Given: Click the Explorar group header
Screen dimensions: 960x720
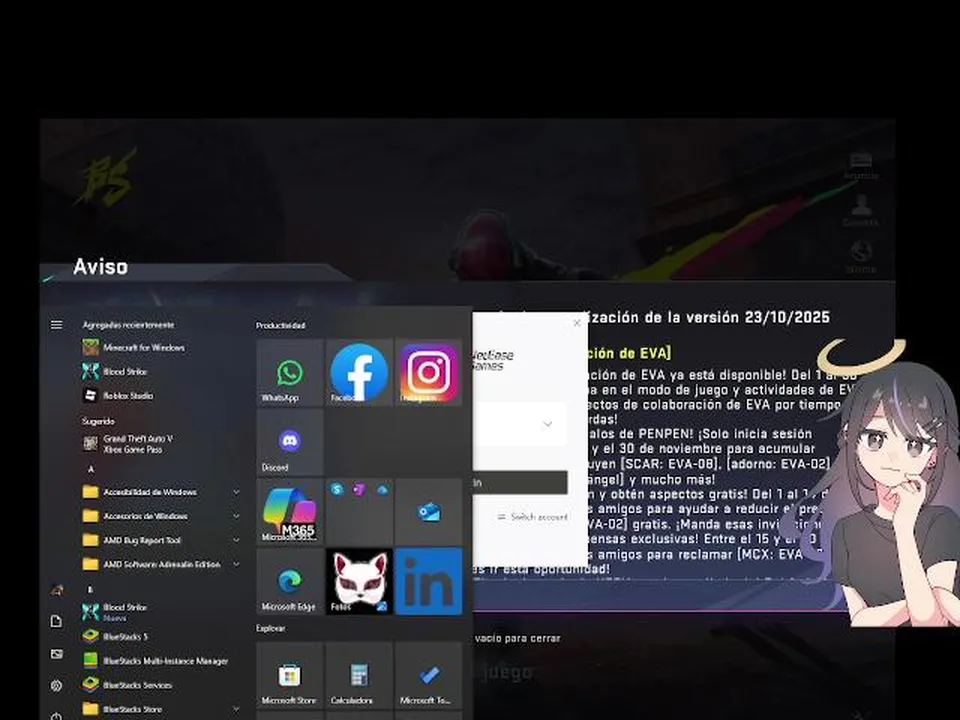Looking at the screenshot, I should coord(271,628).
